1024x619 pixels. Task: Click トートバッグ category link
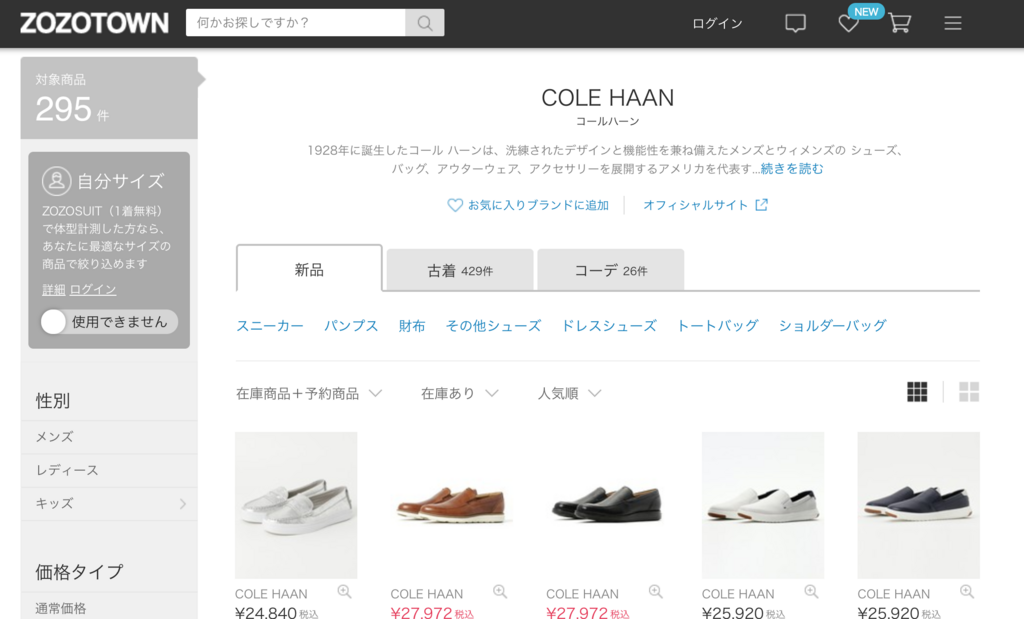pyautogui.click(x=718, y=325)
